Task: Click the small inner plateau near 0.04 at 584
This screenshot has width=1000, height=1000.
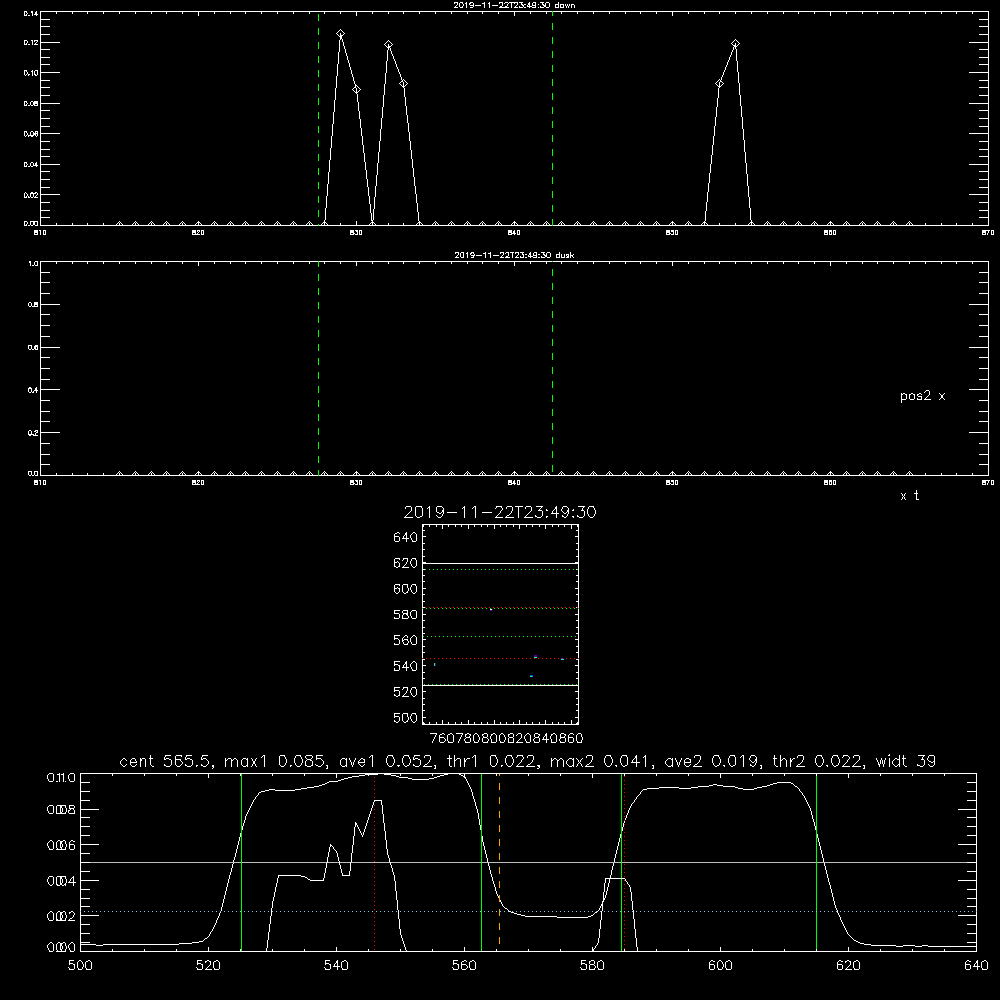Action: [616, 879]
